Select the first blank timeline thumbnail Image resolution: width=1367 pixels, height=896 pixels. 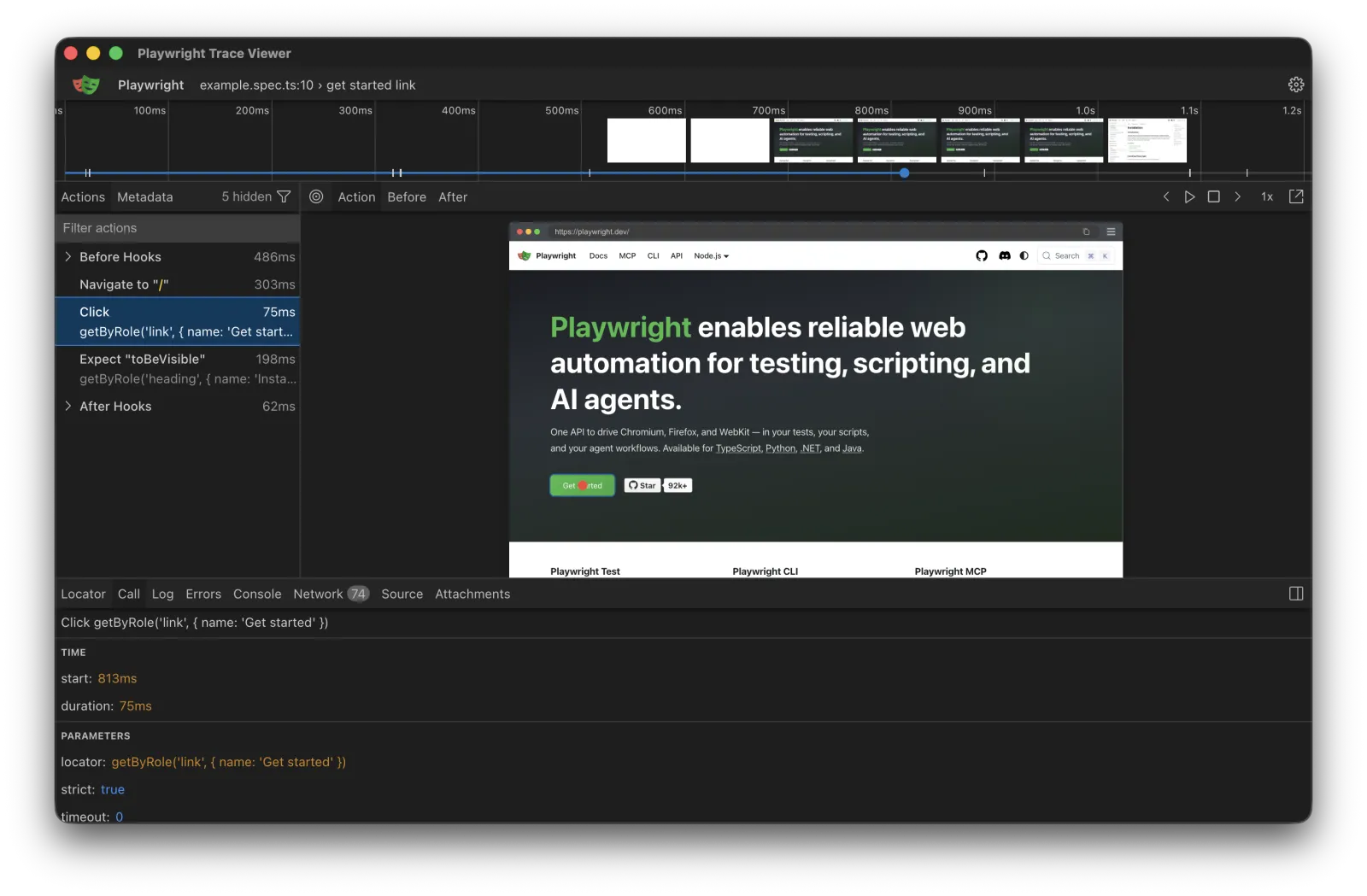(647, 140)
